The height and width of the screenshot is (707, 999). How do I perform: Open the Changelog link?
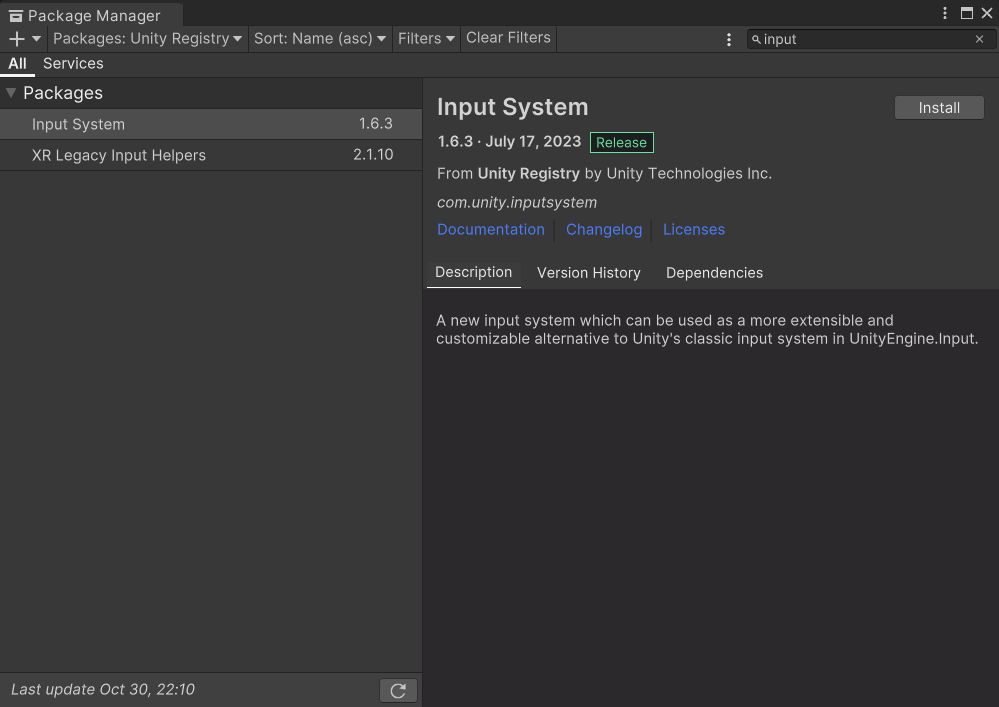604,229
